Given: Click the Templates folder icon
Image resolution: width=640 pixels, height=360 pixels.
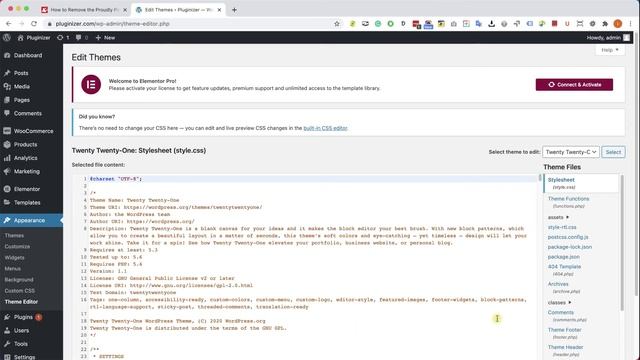Looking at the screenshot, I should [7, 202].
